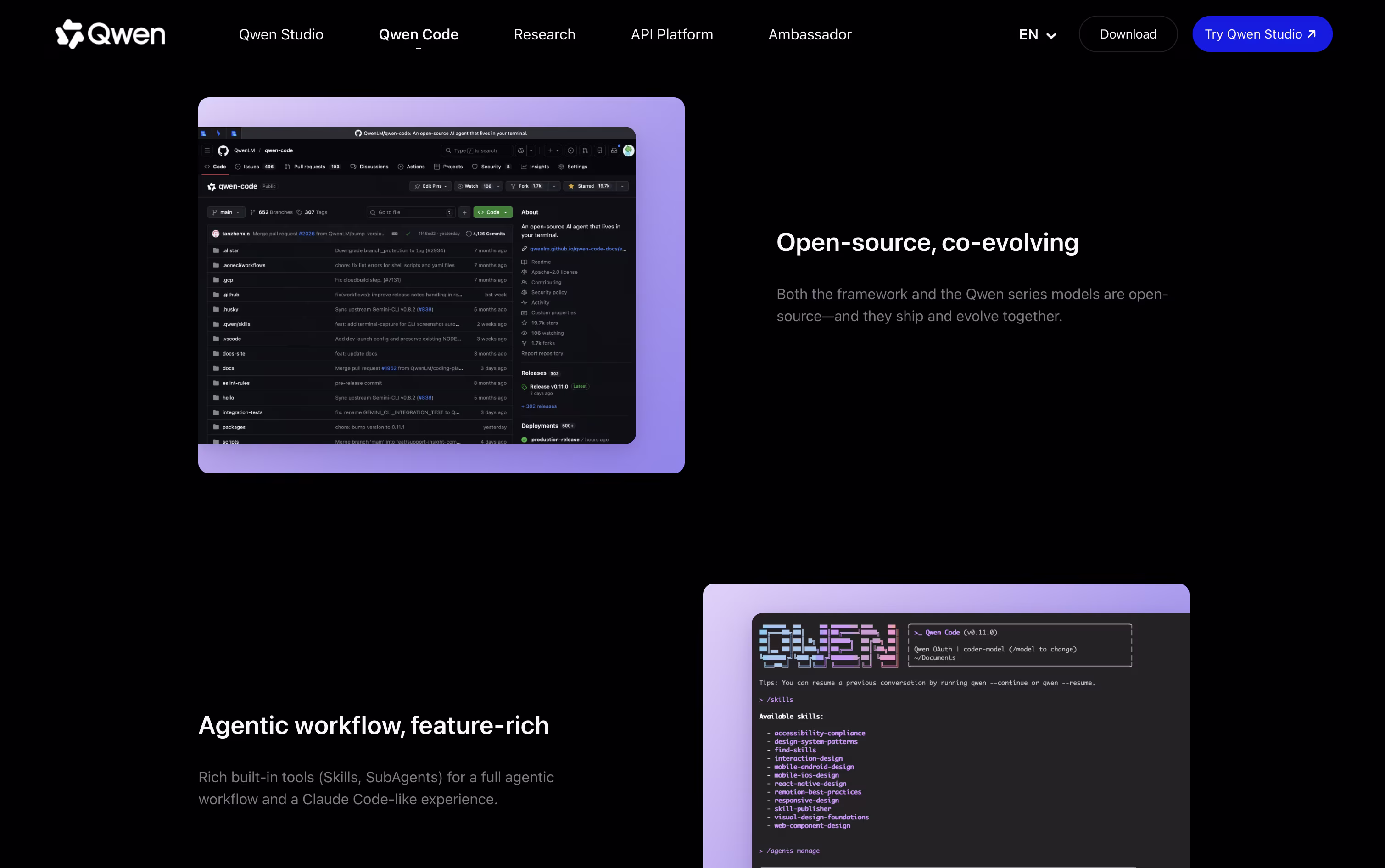Click the GitHub octocat logo in screenshot
The height and width of the screenshot is (868, 1385).
pos(223,150)
